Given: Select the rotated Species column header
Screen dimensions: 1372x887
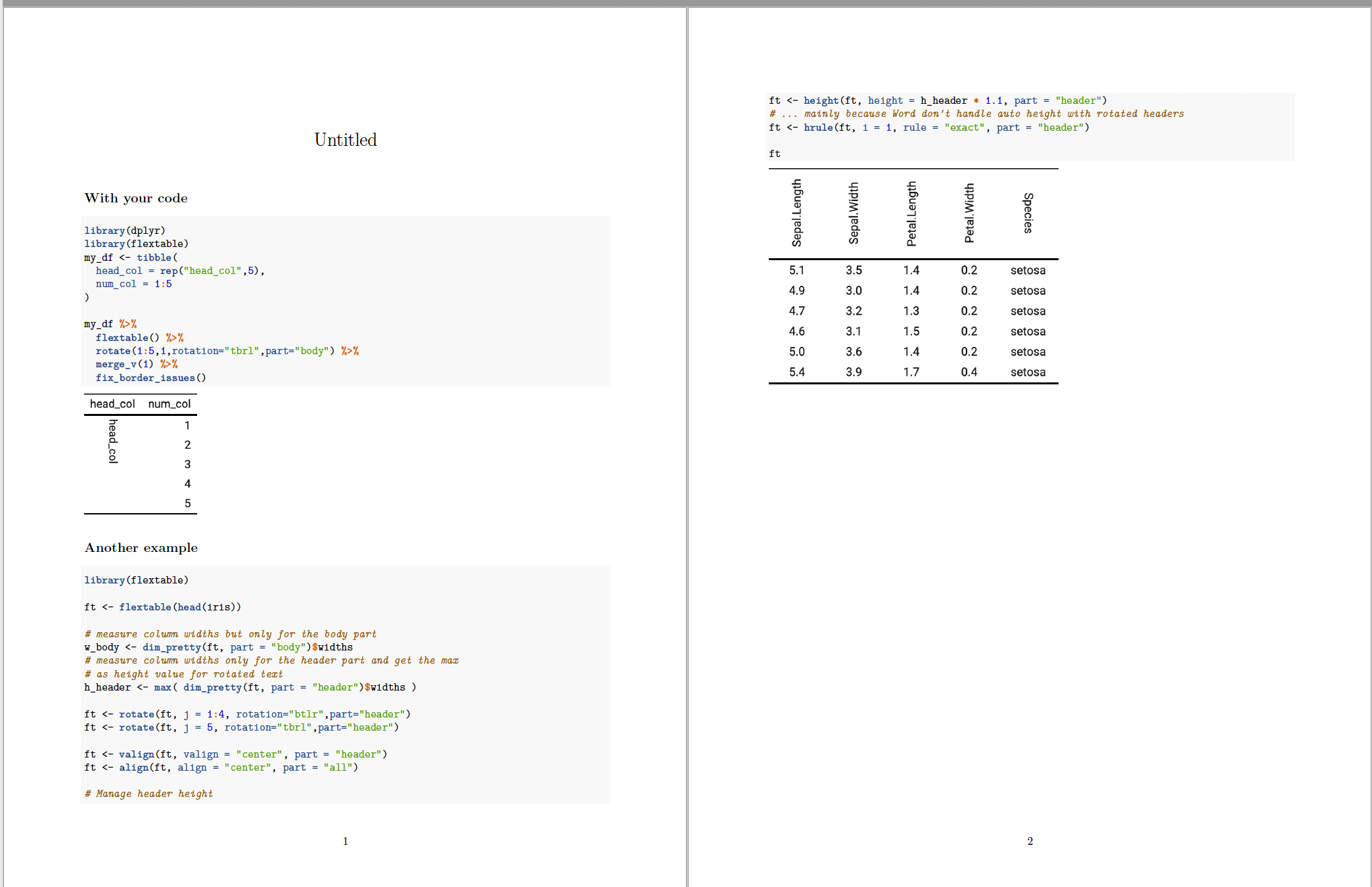Looking at the screenshot, I should click(1028, 212).
